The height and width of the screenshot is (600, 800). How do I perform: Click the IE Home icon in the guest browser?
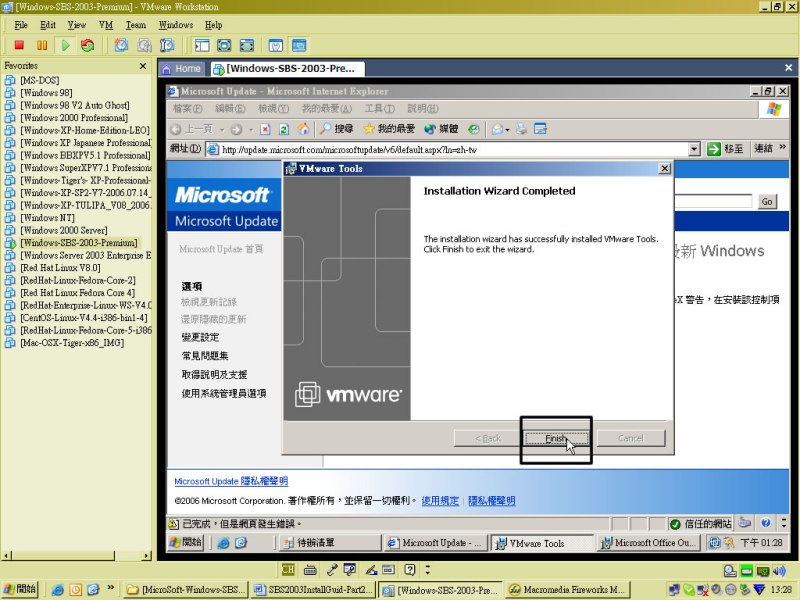(x=304, y=129)
